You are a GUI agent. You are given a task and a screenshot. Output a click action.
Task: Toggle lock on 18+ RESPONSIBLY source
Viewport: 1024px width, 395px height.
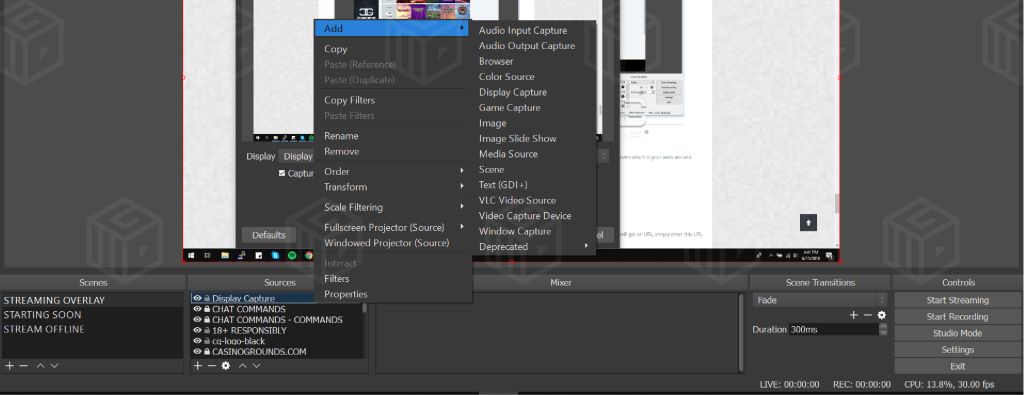click(x=206, y=330)
